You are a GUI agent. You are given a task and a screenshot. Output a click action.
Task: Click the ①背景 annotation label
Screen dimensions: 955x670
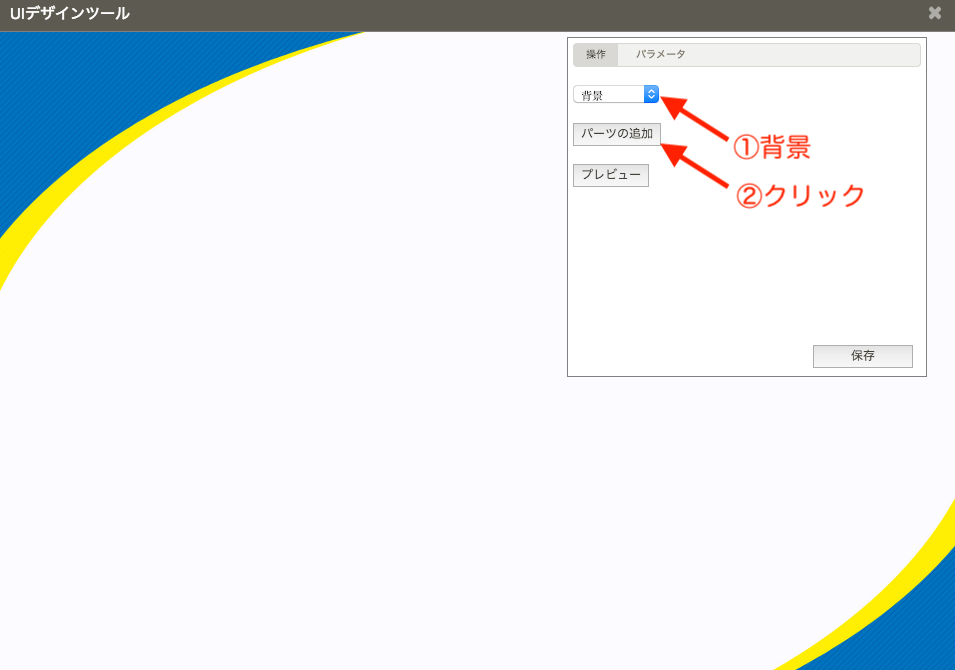coord(770,148)
